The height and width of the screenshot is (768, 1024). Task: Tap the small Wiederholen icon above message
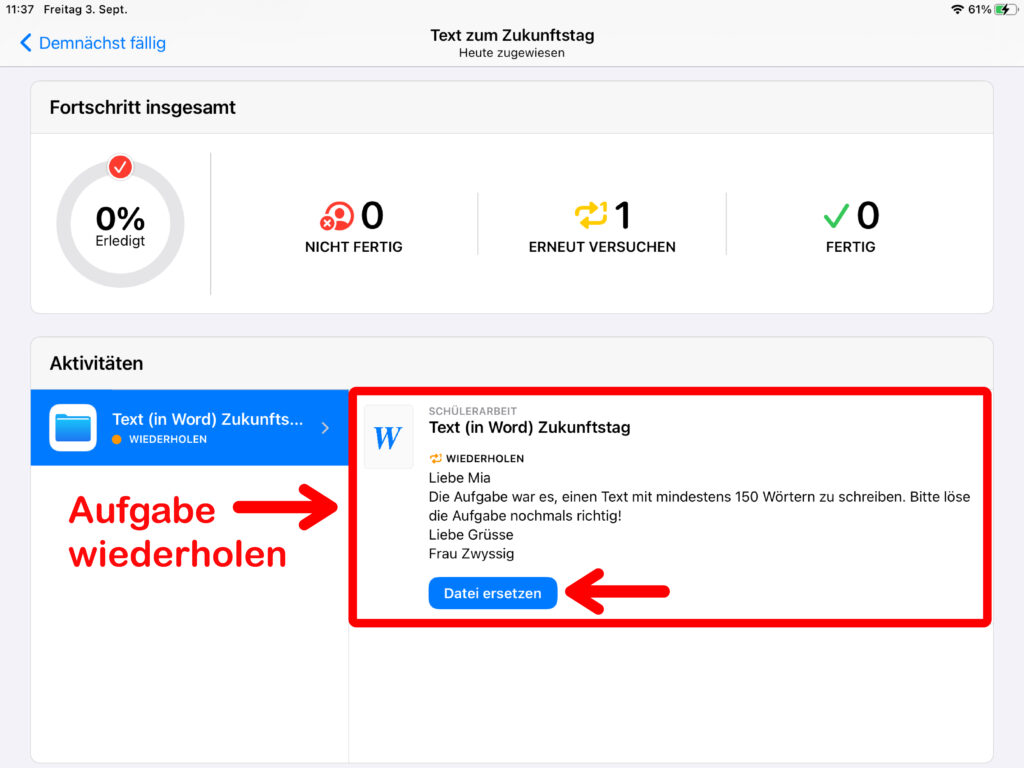click(x=436, y=459)
